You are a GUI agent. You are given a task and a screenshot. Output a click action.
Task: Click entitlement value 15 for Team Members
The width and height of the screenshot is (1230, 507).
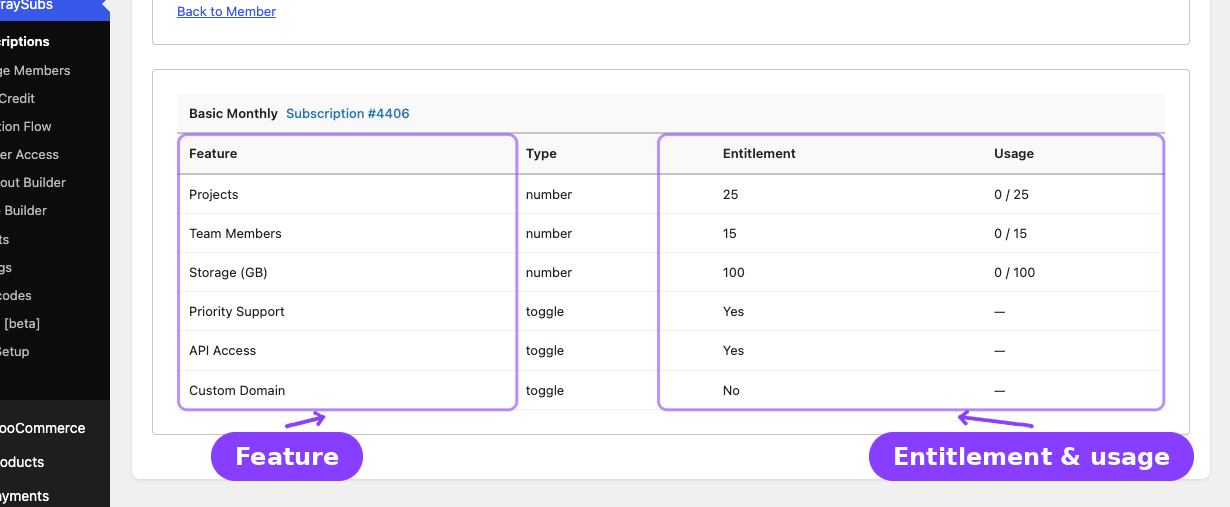pos(730,233)
